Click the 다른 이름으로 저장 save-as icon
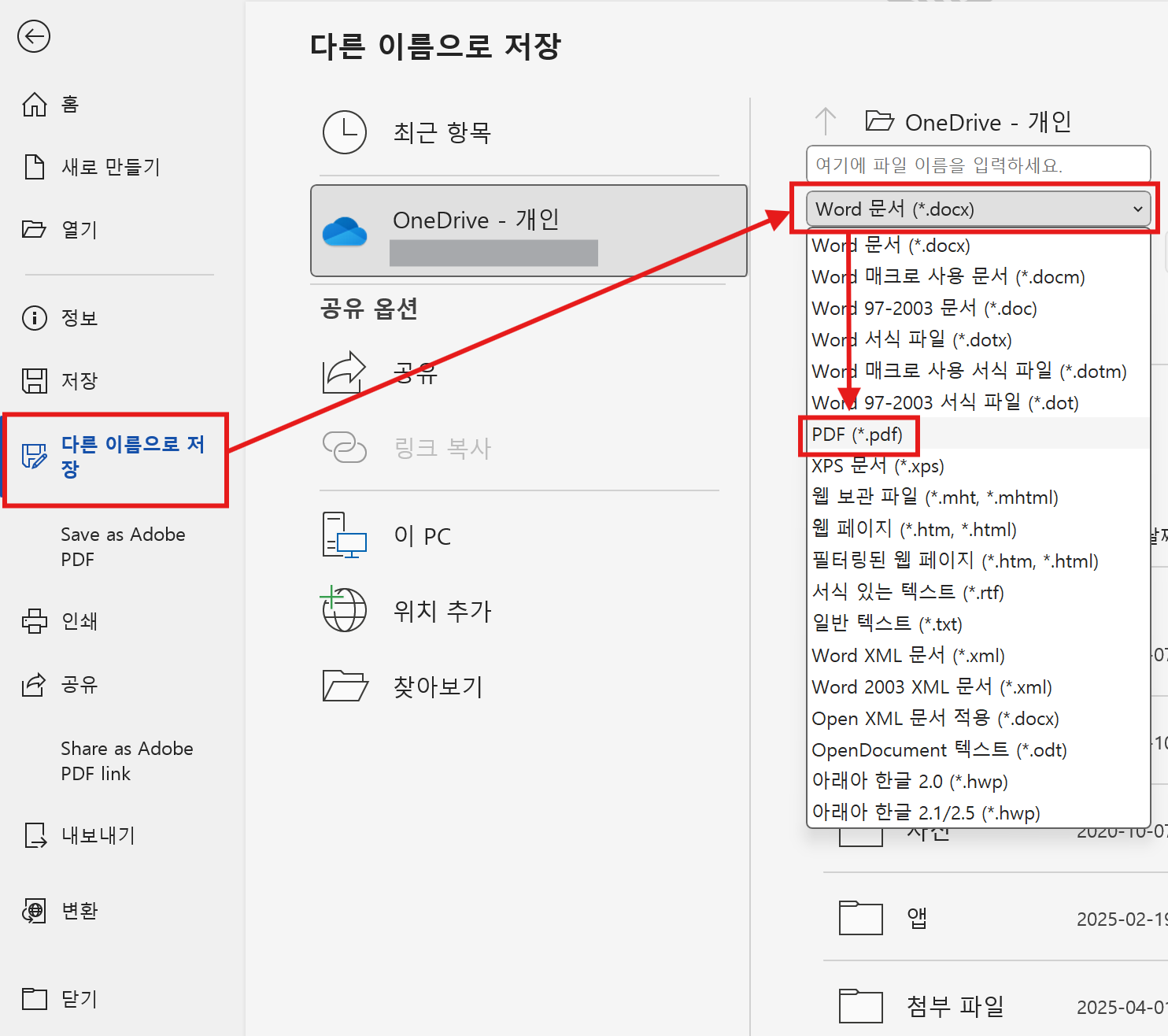 pos(34,456)
